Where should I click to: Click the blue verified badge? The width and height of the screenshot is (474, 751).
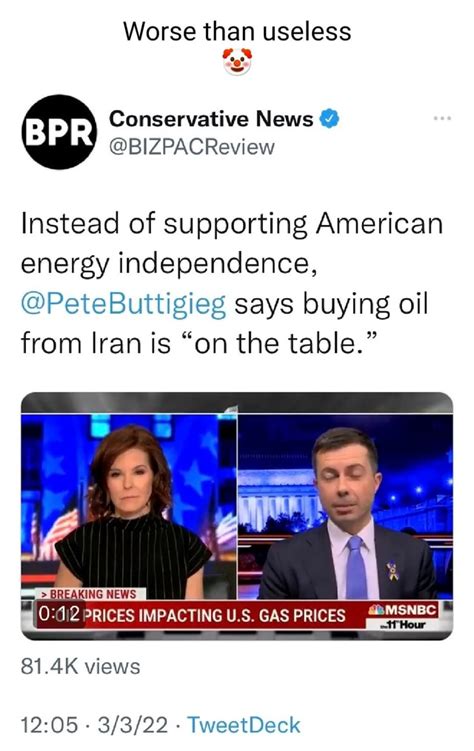click(x=329, y=119)
